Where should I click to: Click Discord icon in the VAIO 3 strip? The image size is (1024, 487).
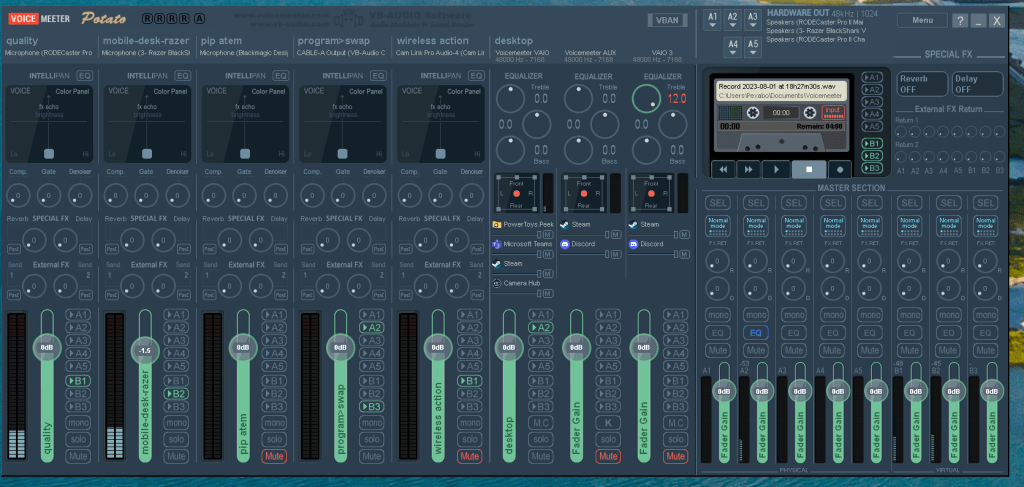pyautogui.click(x=633, y=244)
